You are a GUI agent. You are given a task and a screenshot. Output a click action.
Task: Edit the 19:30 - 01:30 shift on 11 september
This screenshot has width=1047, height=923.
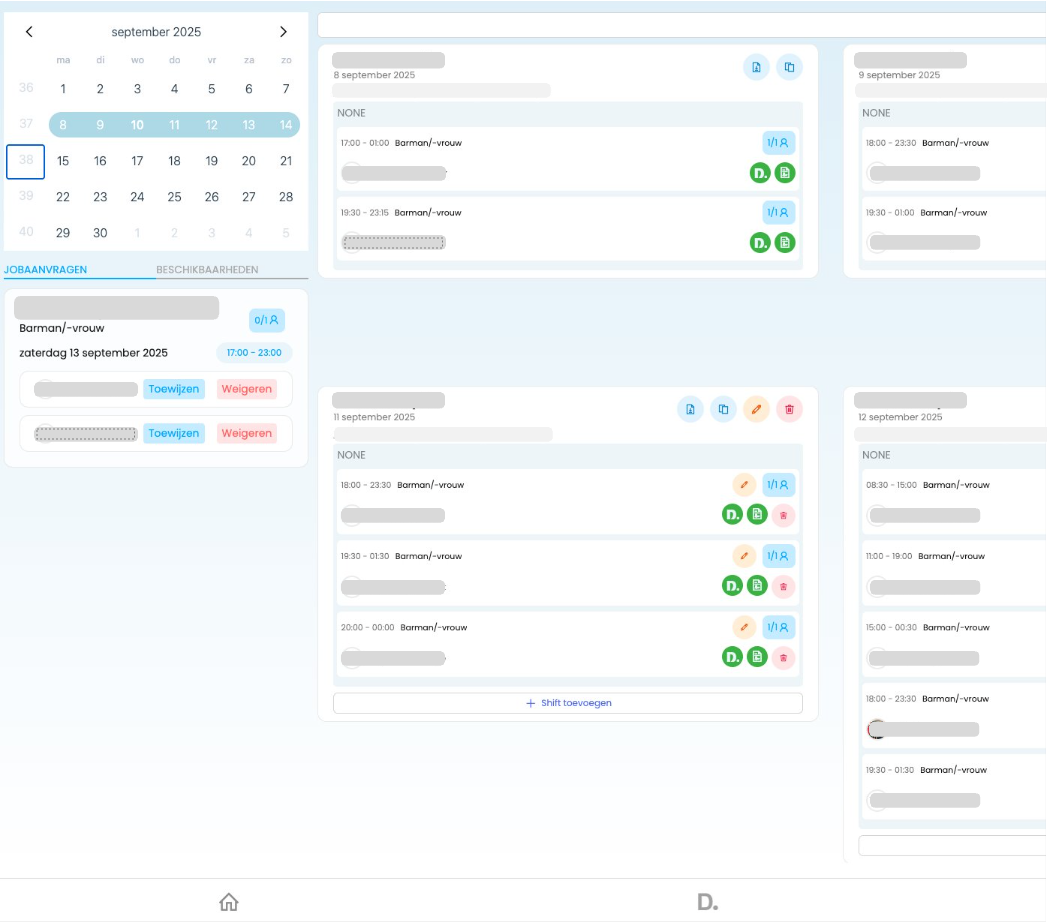(744, 556)
